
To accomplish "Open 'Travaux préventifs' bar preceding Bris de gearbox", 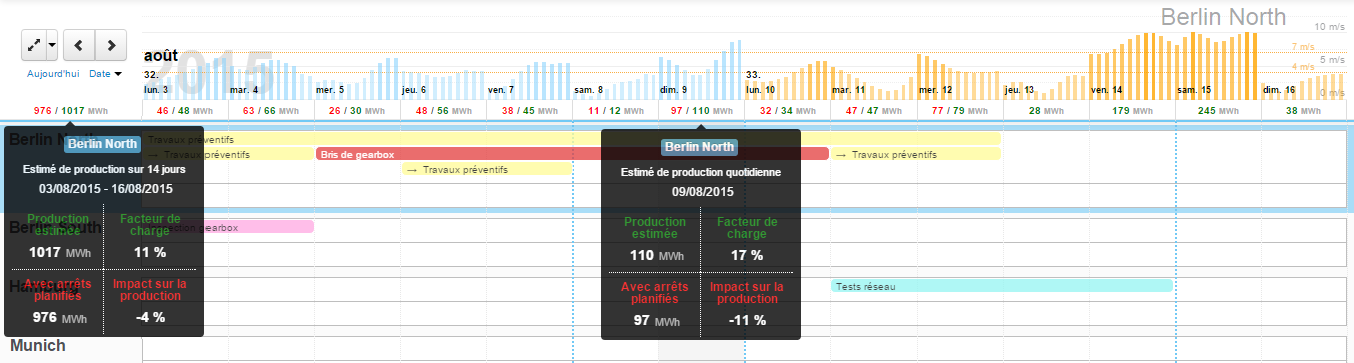I will (229, 154).
